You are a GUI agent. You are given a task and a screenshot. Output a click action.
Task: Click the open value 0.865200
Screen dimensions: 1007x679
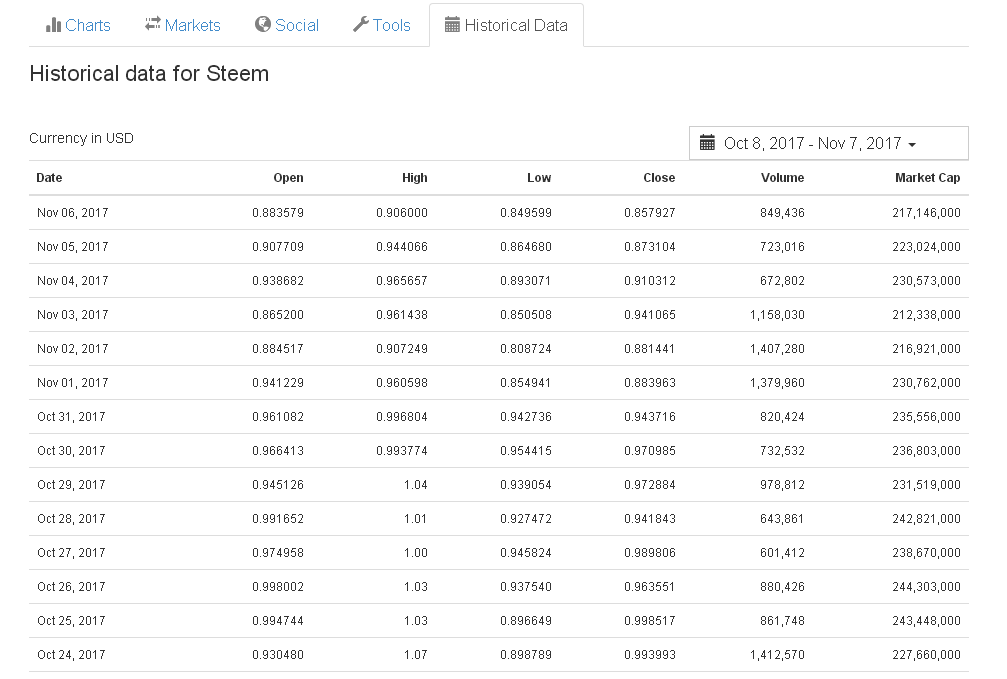(278, 315)
